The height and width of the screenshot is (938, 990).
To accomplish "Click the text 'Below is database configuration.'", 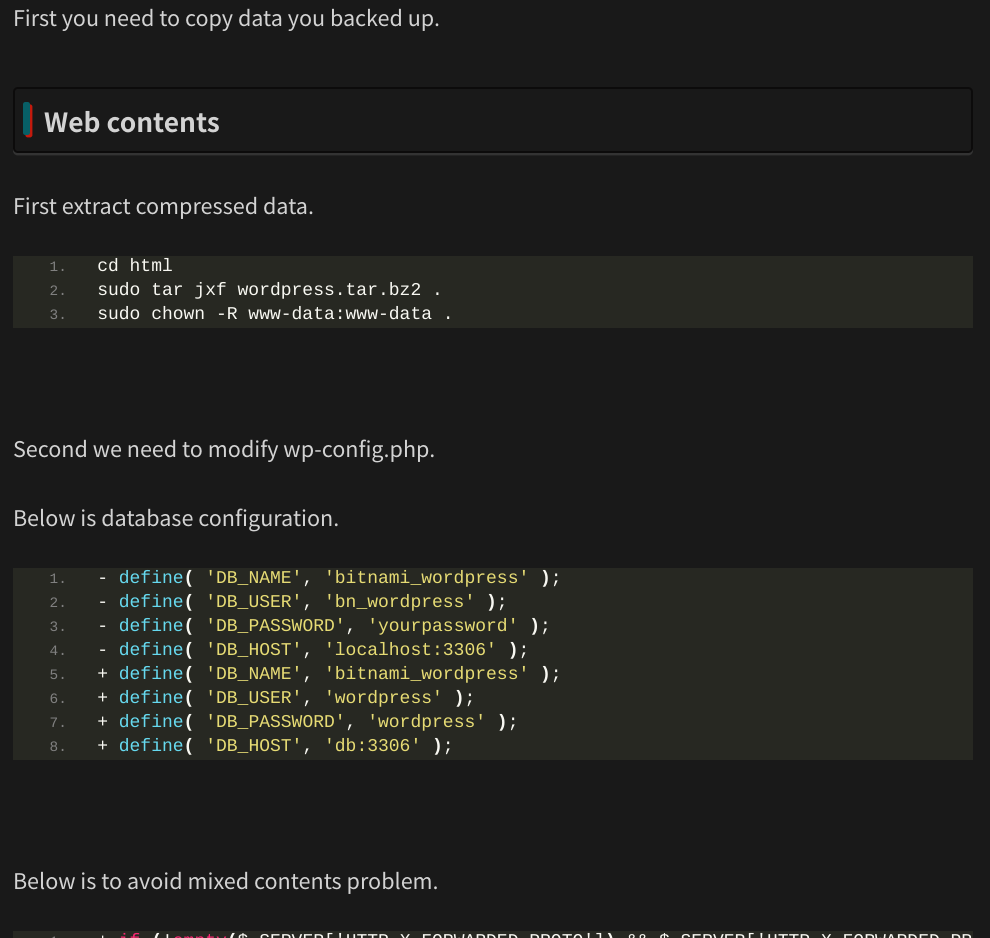I will (176, 518).
